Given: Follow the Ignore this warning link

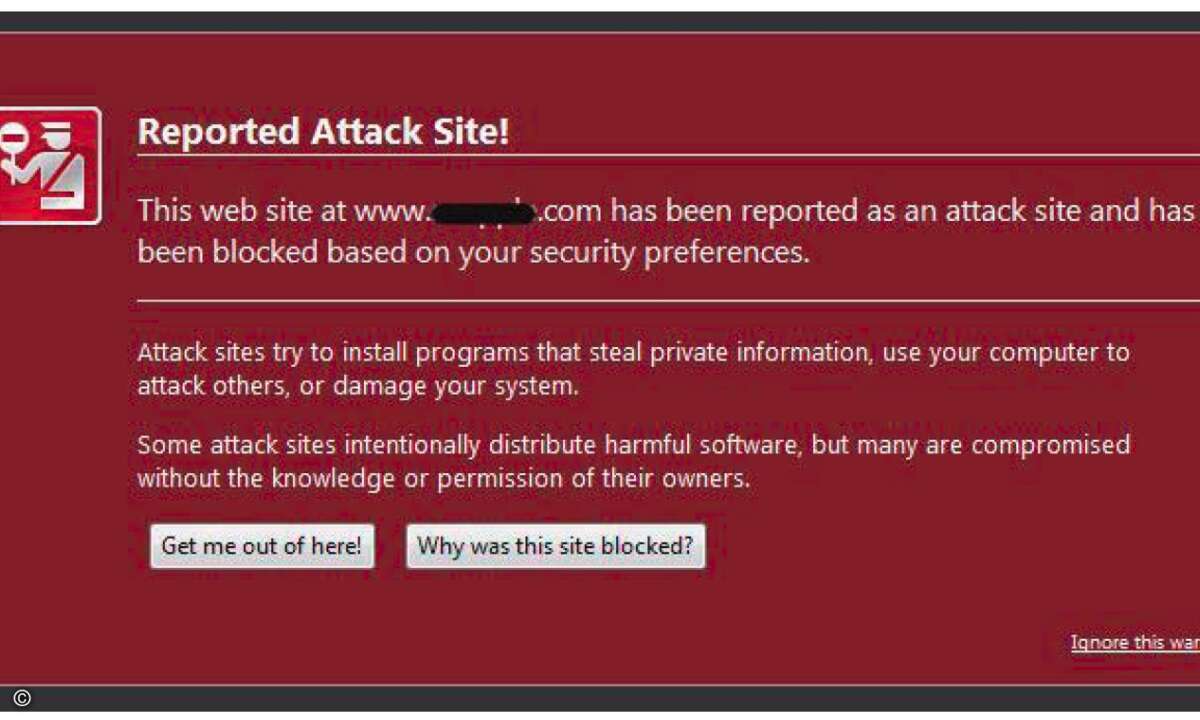Looking at the screenshot, I should [1135, 642].
